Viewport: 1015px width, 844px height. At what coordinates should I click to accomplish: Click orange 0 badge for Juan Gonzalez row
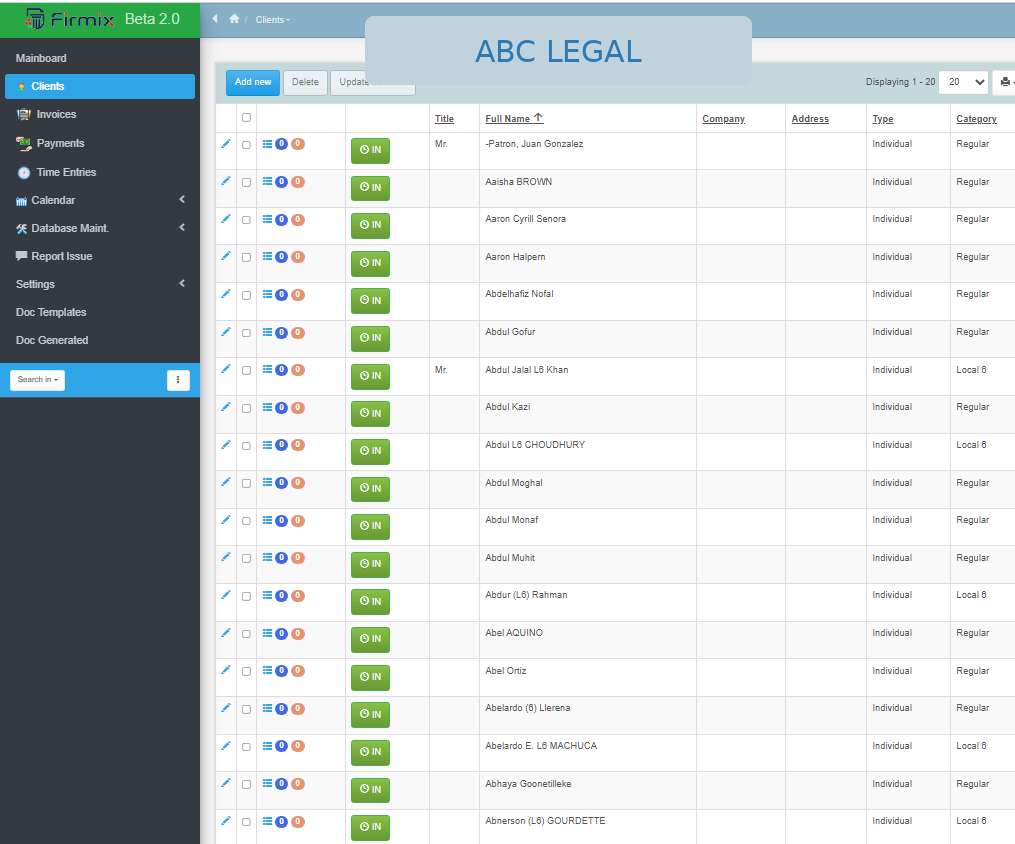click(x=298, y=144)
